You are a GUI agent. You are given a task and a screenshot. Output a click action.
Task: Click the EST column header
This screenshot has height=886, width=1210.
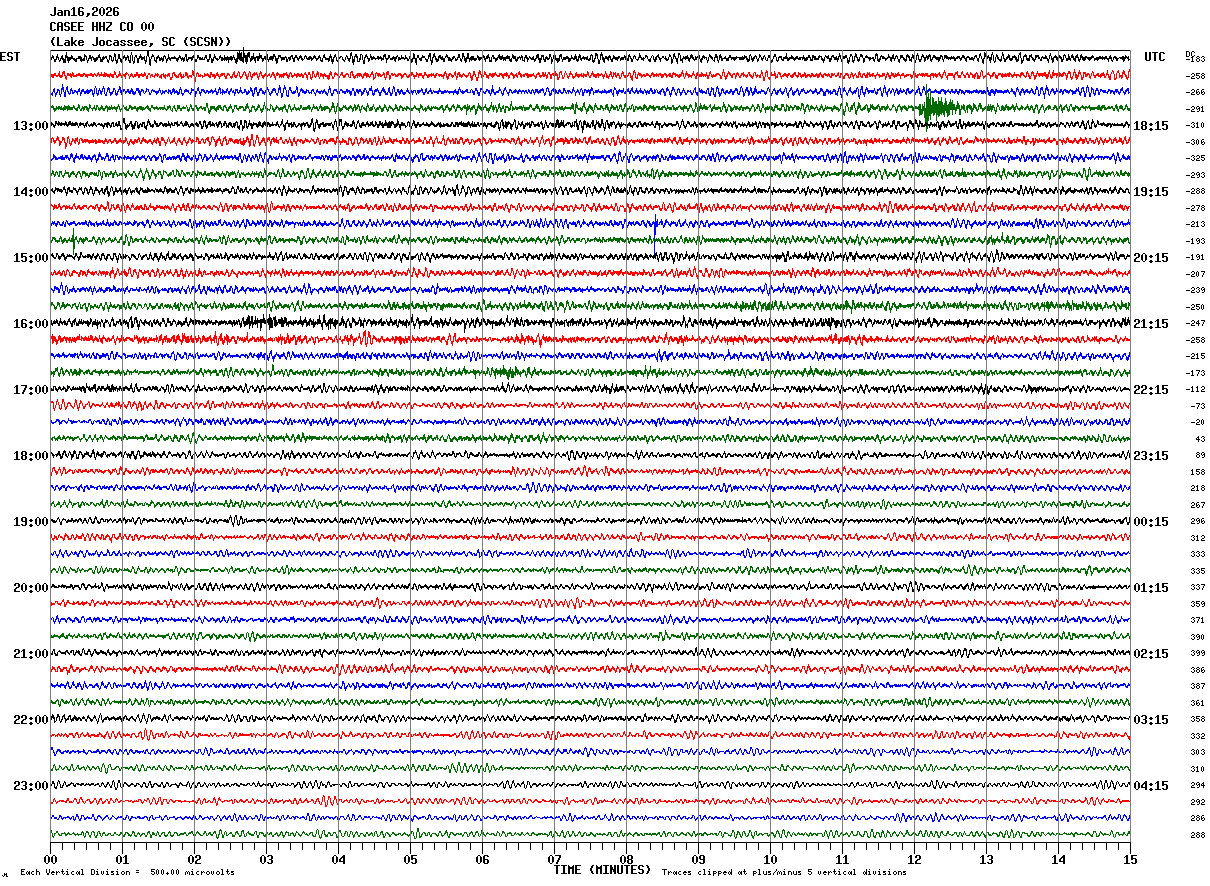tap(10, 57)
